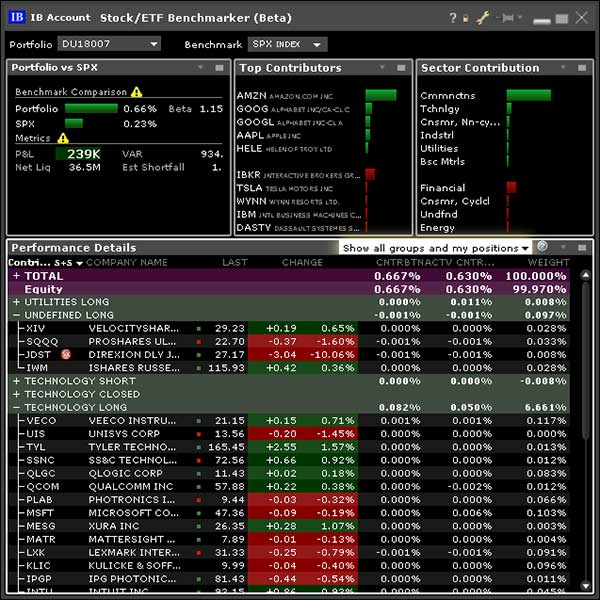This screenshot has height=600, width=600.
Task: Click the Metrics link
Action: [x=33, y=138]
